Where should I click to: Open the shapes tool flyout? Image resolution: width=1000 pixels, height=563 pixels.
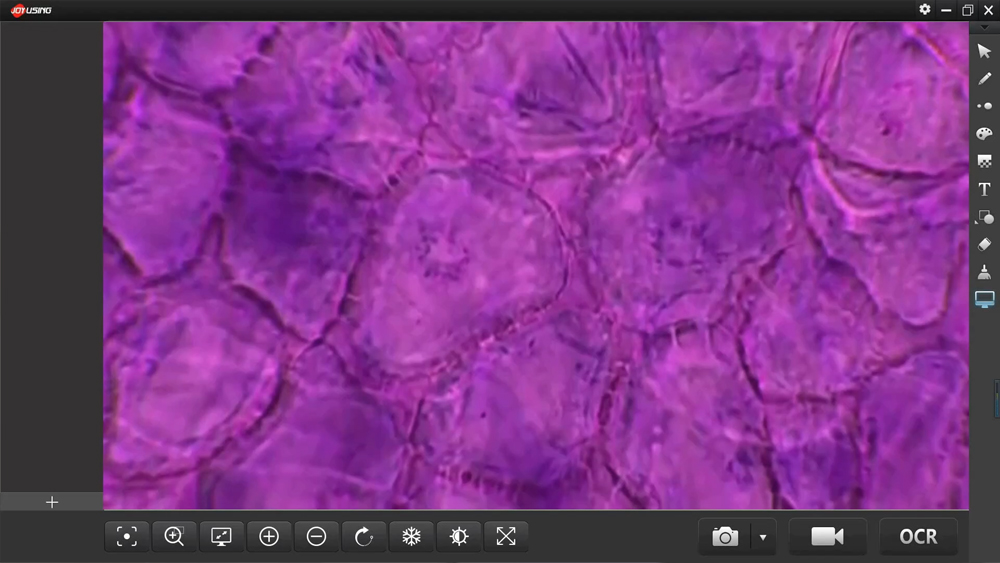tap(984, 217)
